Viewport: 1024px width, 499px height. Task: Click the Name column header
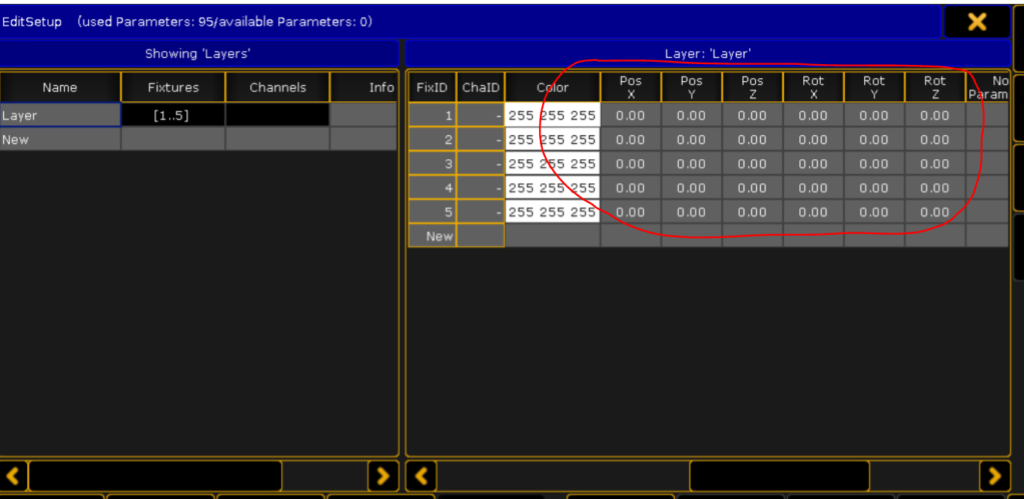point(60,87)
